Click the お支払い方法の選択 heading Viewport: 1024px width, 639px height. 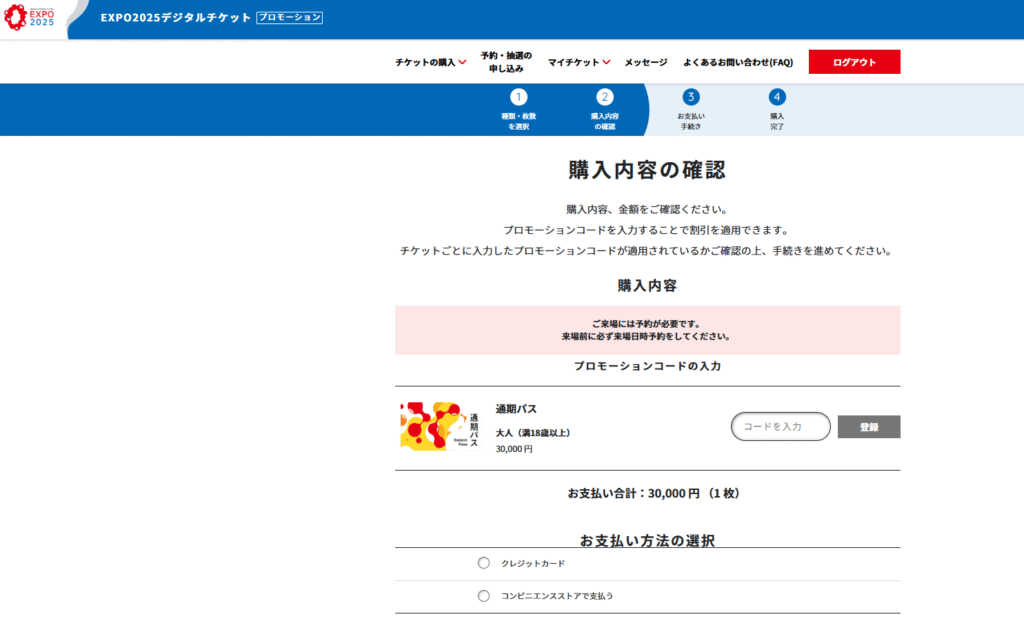(x=647, y=540)
